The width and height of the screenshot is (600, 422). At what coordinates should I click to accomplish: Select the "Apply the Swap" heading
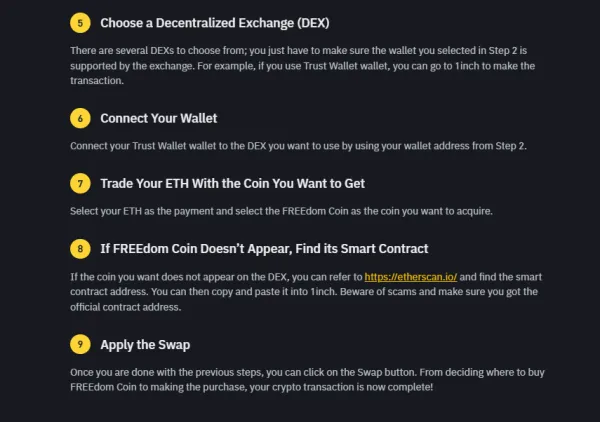(x=145, y=344)
